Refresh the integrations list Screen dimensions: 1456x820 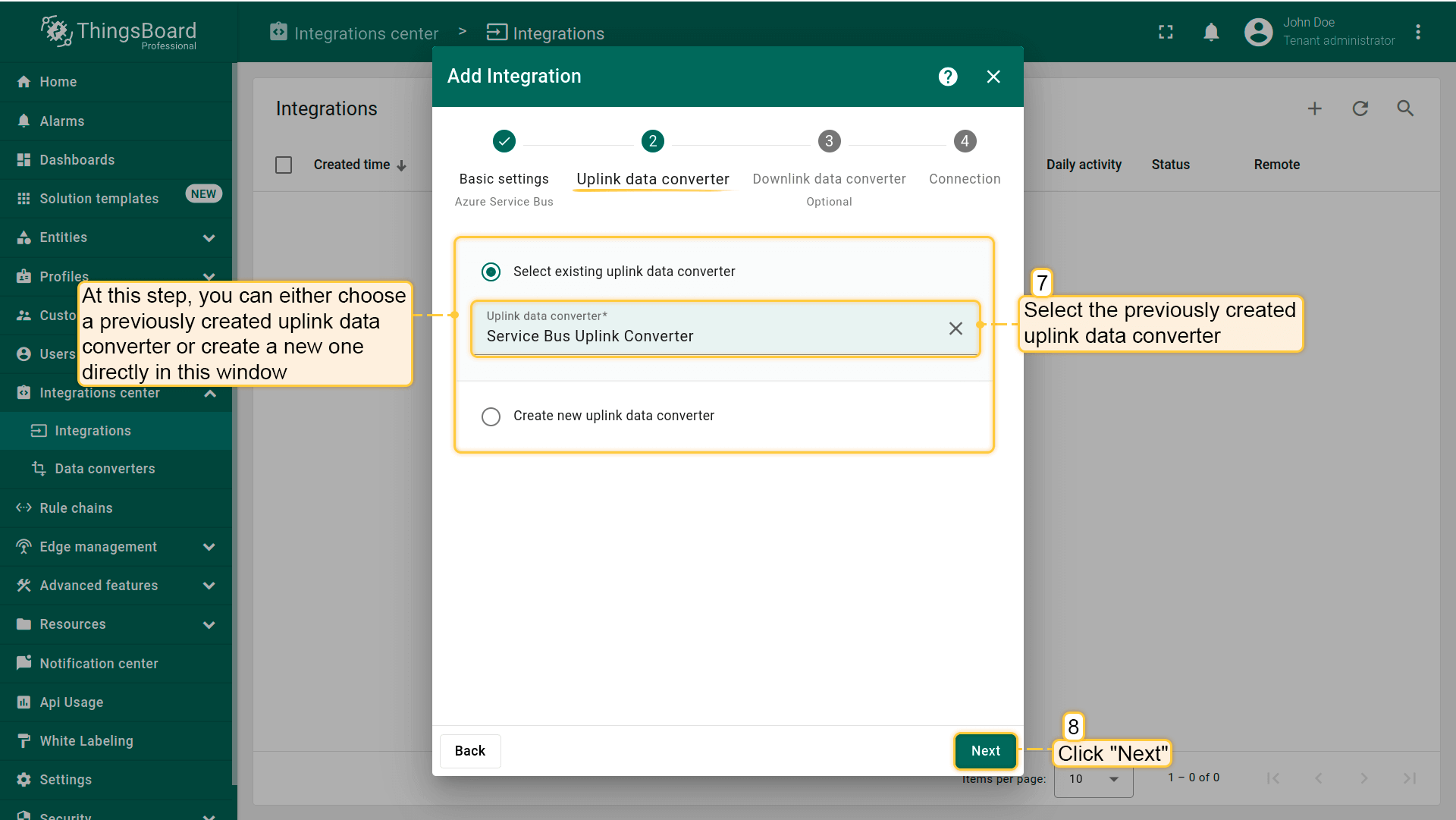click(1360, 108)
